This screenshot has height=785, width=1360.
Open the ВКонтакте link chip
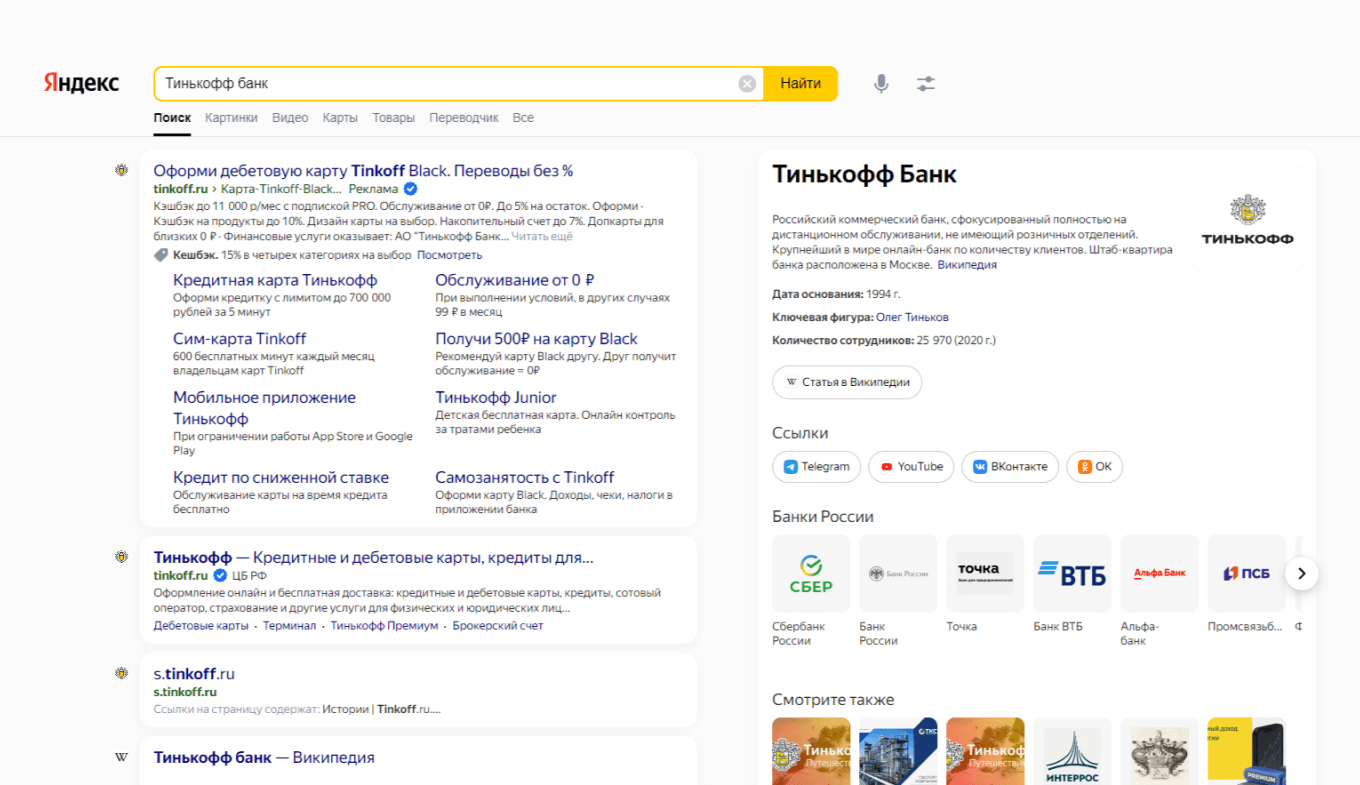pos(1010,467)
